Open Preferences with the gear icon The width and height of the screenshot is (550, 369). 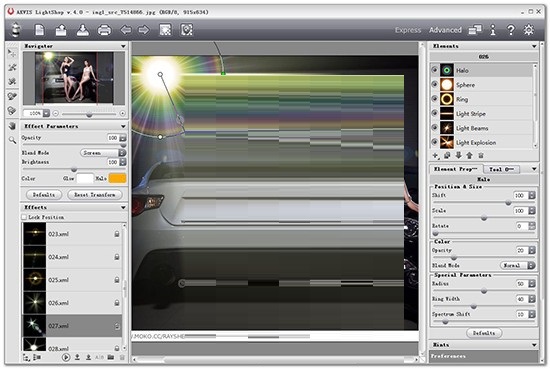pos(529,30)
